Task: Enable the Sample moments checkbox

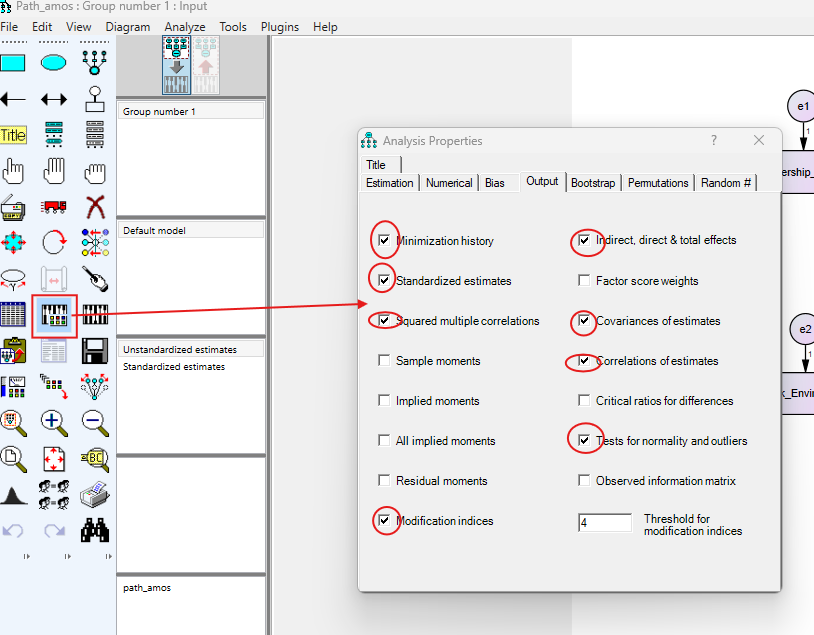Action: (x=384, y=361)
